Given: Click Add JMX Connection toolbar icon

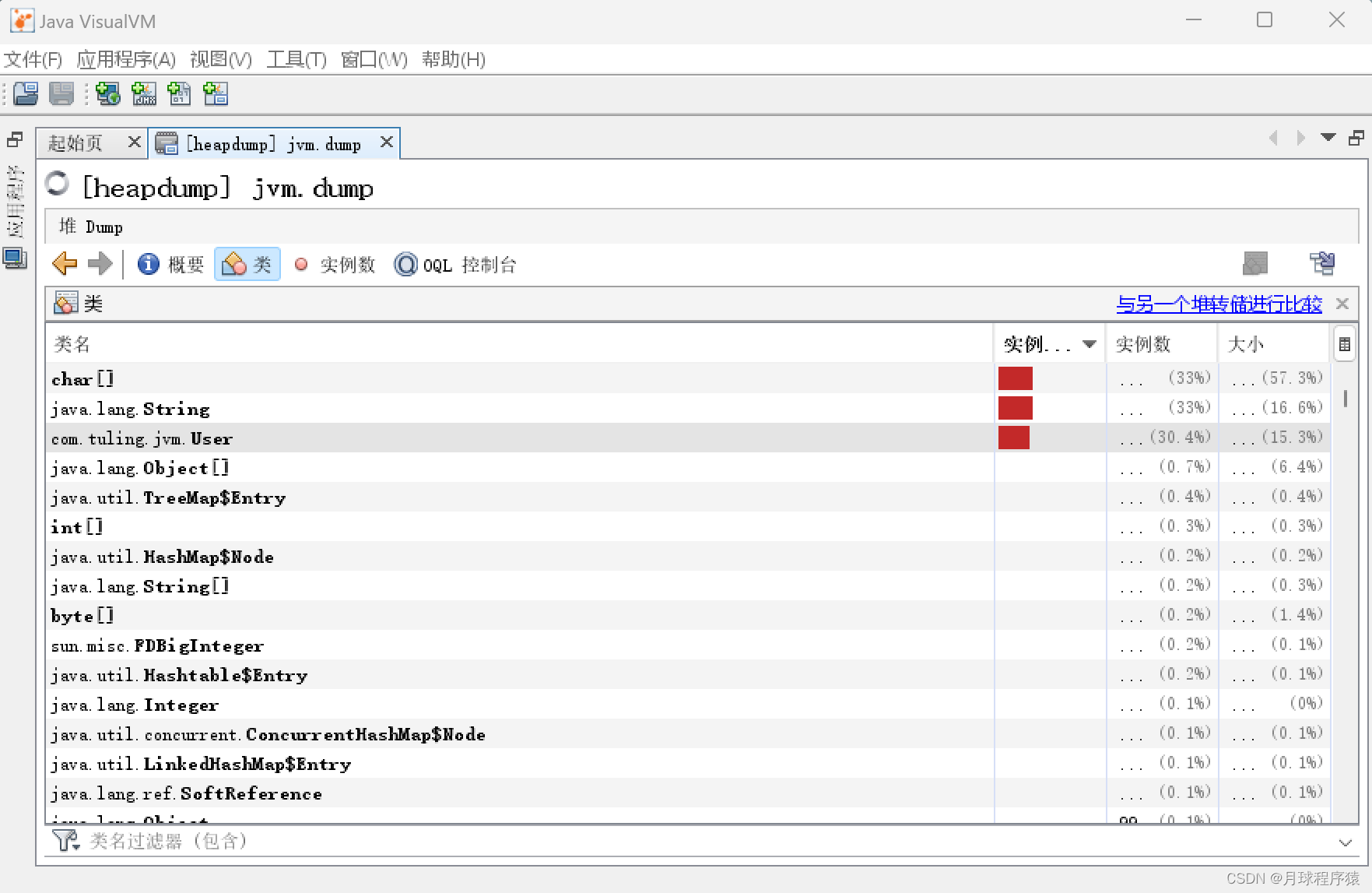Looking at the screenshot, I should coord(144,94).
